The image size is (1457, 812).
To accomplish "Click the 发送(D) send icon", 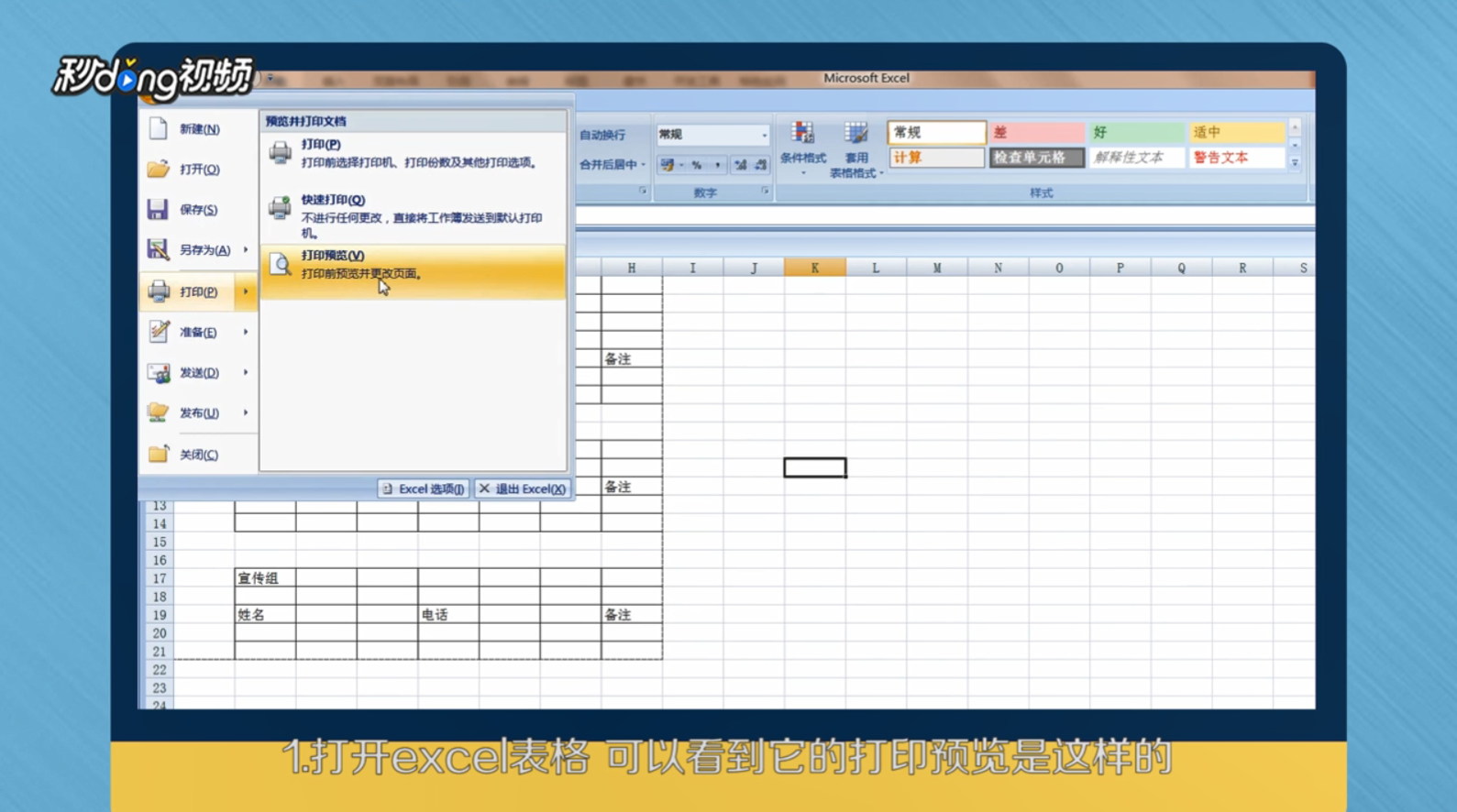I will [159, 372].
